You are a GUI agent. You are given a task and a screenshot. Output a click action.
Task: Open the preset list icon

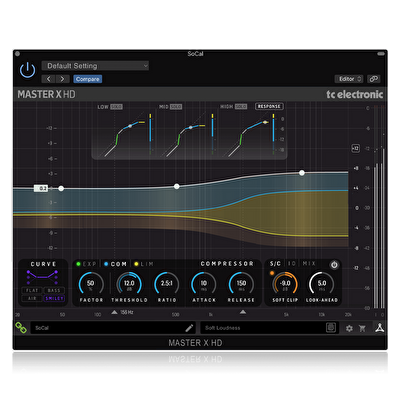point(331,328)
